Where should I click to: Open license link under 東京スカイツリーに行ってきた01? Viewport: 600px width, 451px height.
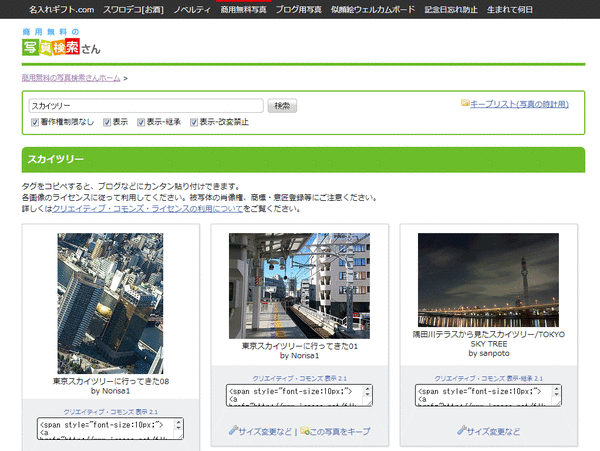pos(300,378)
